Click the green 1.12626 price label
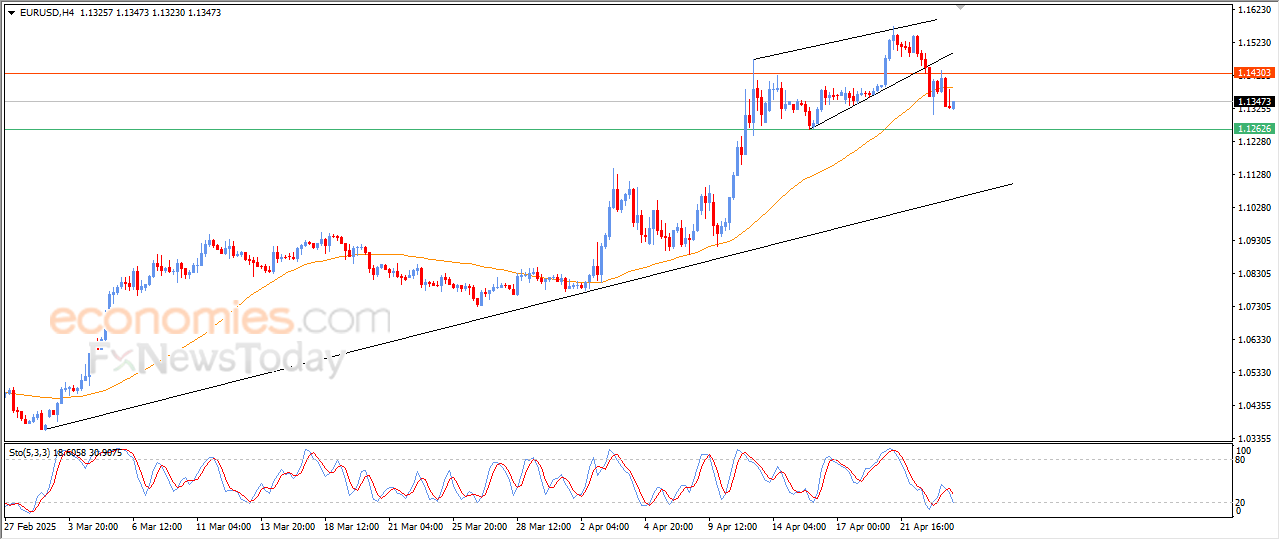Screen dimensions: 1280x540 click(x=1254, y=129)
